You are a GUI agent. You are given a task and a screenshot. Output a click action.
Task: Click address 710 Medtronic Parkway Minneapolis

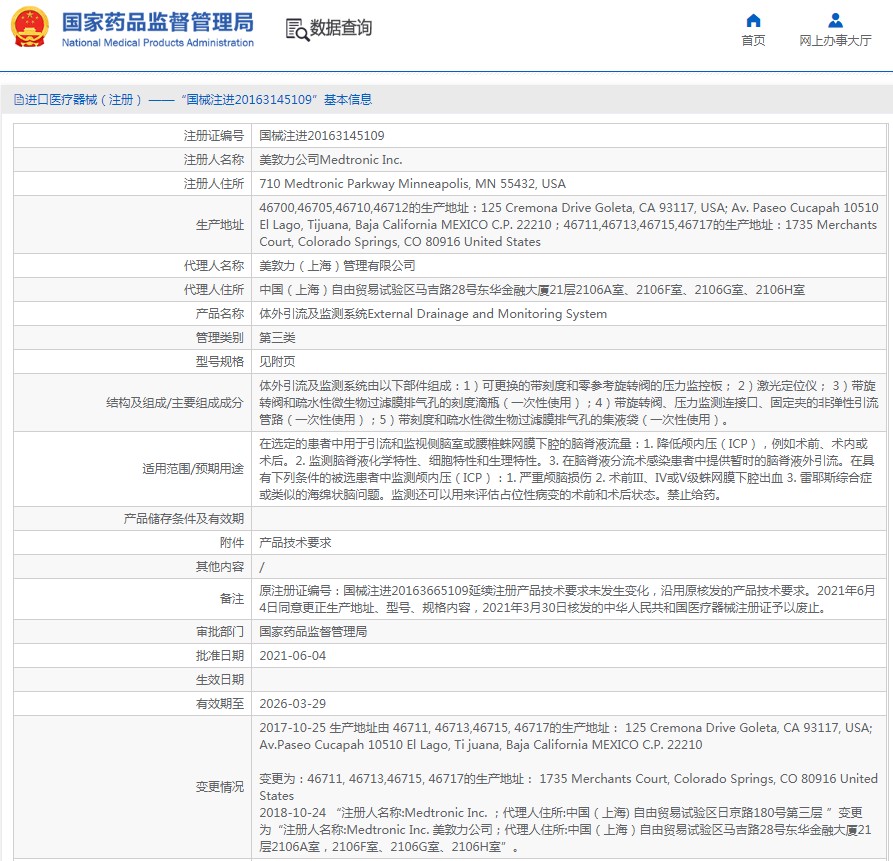(412, 183)
